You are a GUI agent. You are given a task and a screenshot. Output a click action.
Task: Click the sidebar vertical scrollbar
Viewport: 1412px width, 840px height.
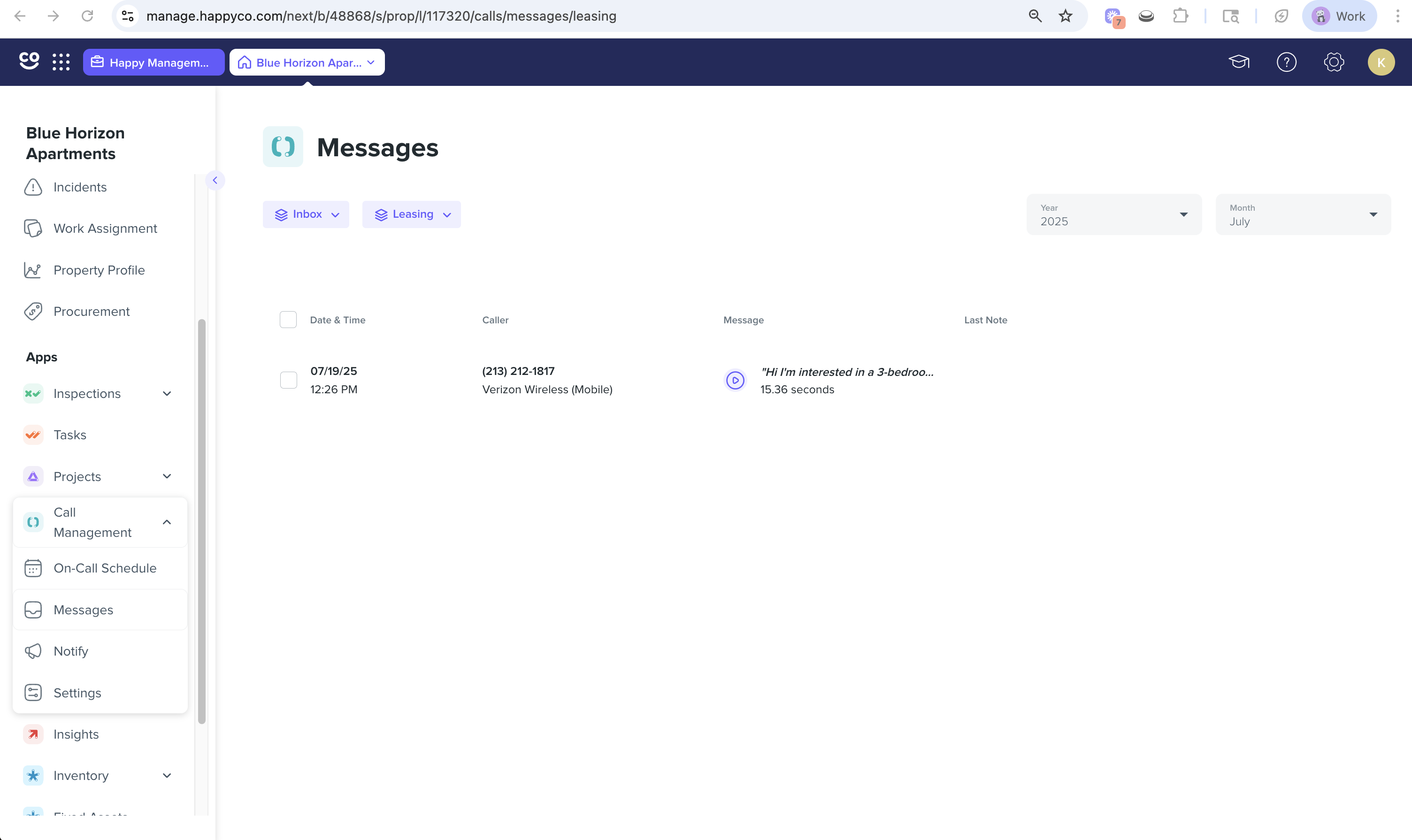[201, 521]
